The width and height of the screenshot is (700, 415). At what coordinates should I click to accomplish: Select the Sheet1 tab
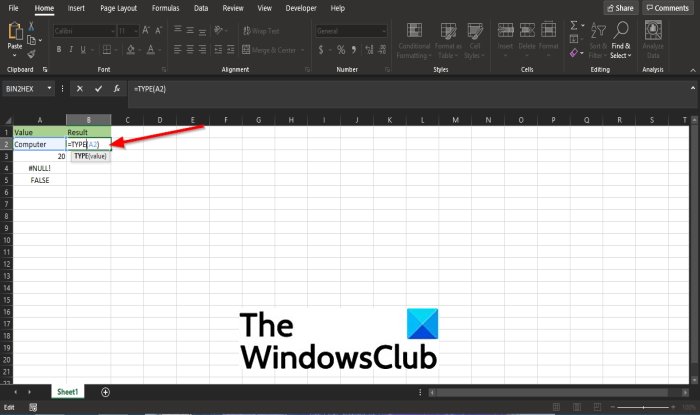click(67, 392)
